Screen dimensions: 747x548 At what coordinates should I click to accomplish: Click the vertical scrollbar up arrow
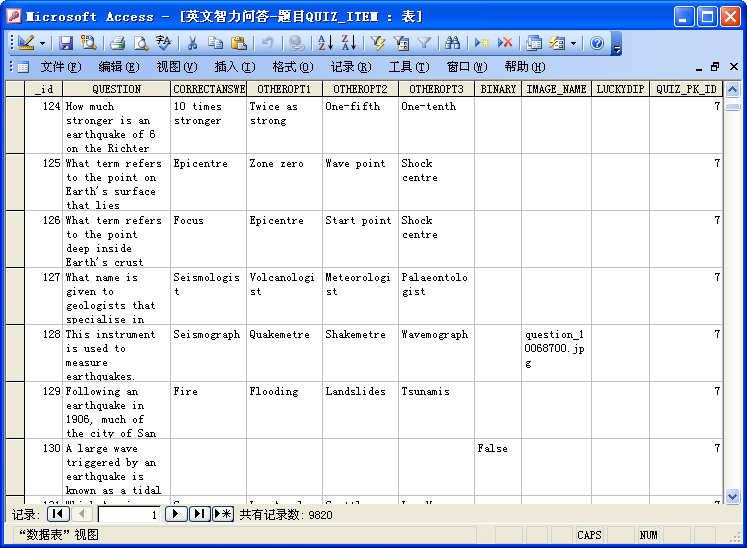732,89
